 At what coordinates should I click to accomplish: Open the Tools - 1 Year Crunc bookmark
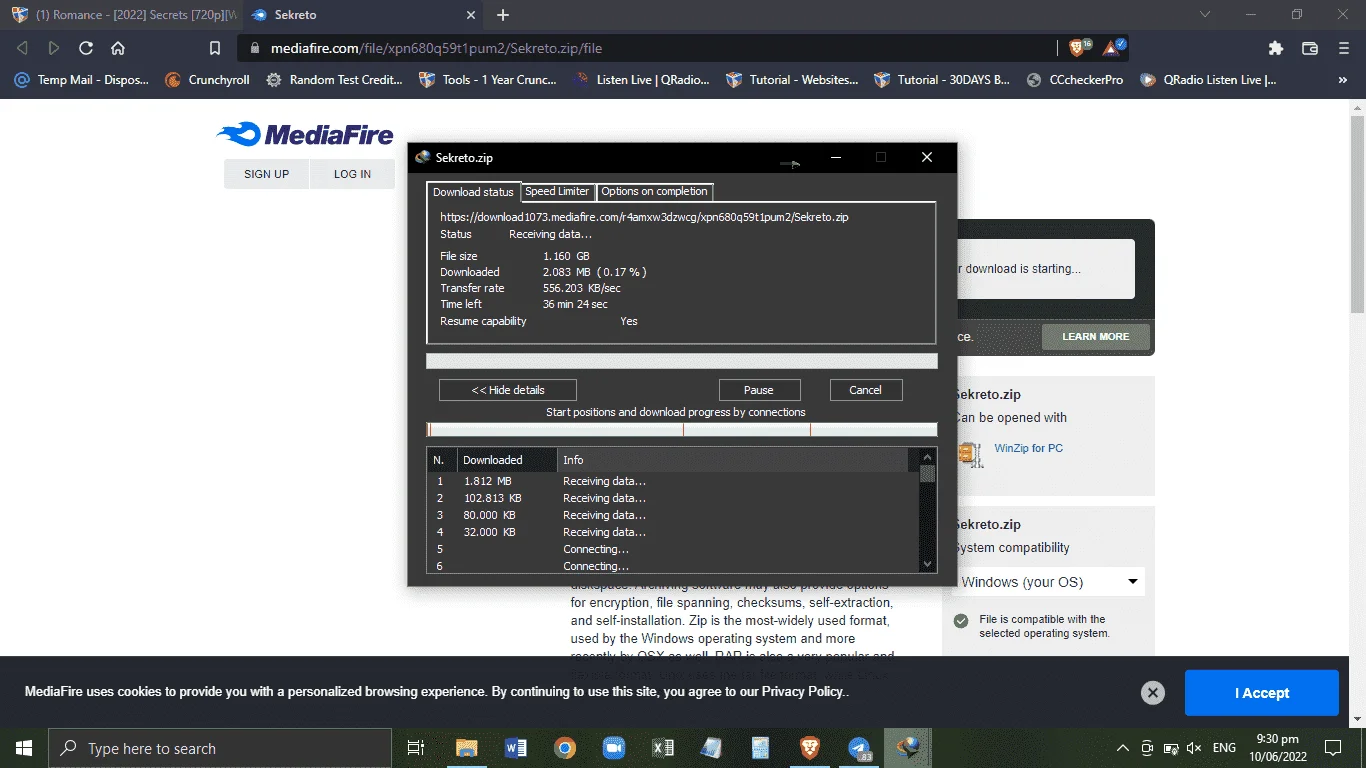click(x=487, y=80)
